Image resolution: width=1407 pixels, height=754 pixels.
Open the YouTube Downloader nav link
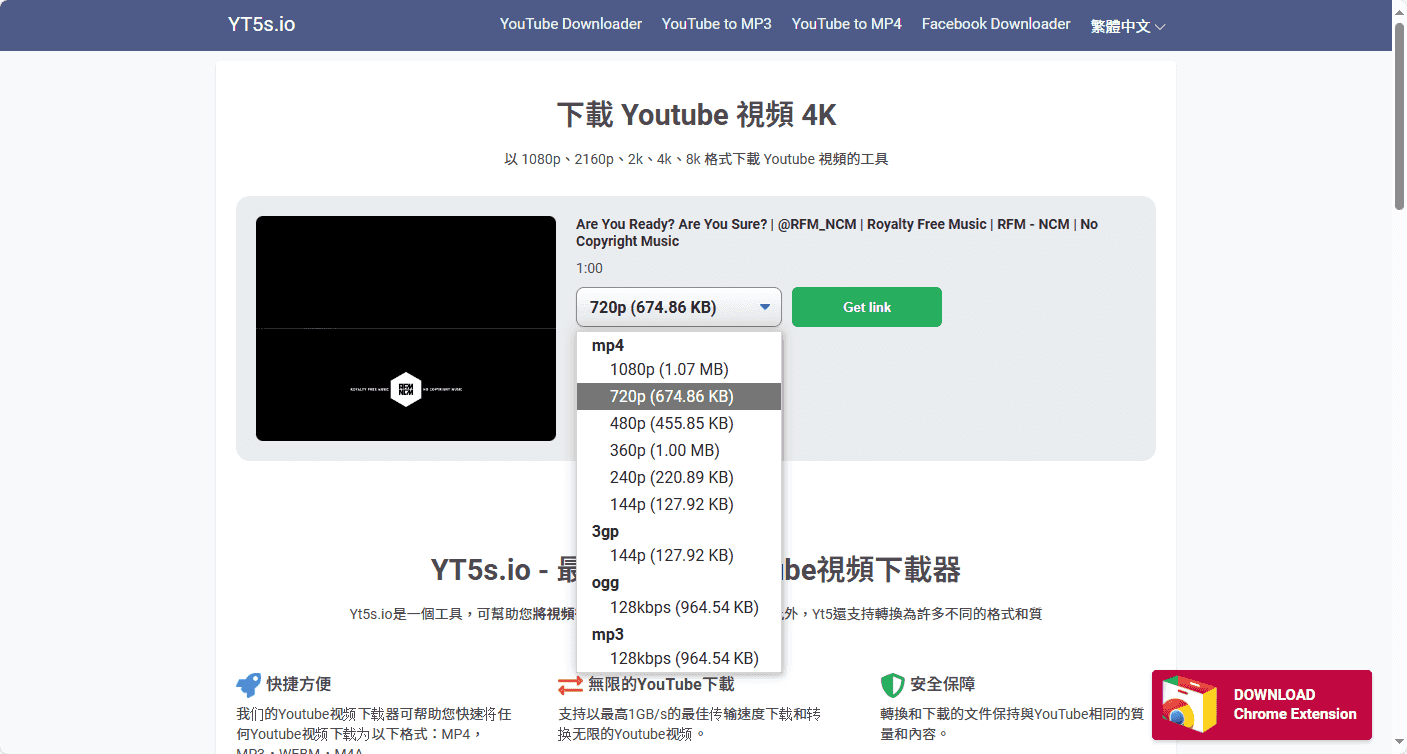click(x=571, y=24)
